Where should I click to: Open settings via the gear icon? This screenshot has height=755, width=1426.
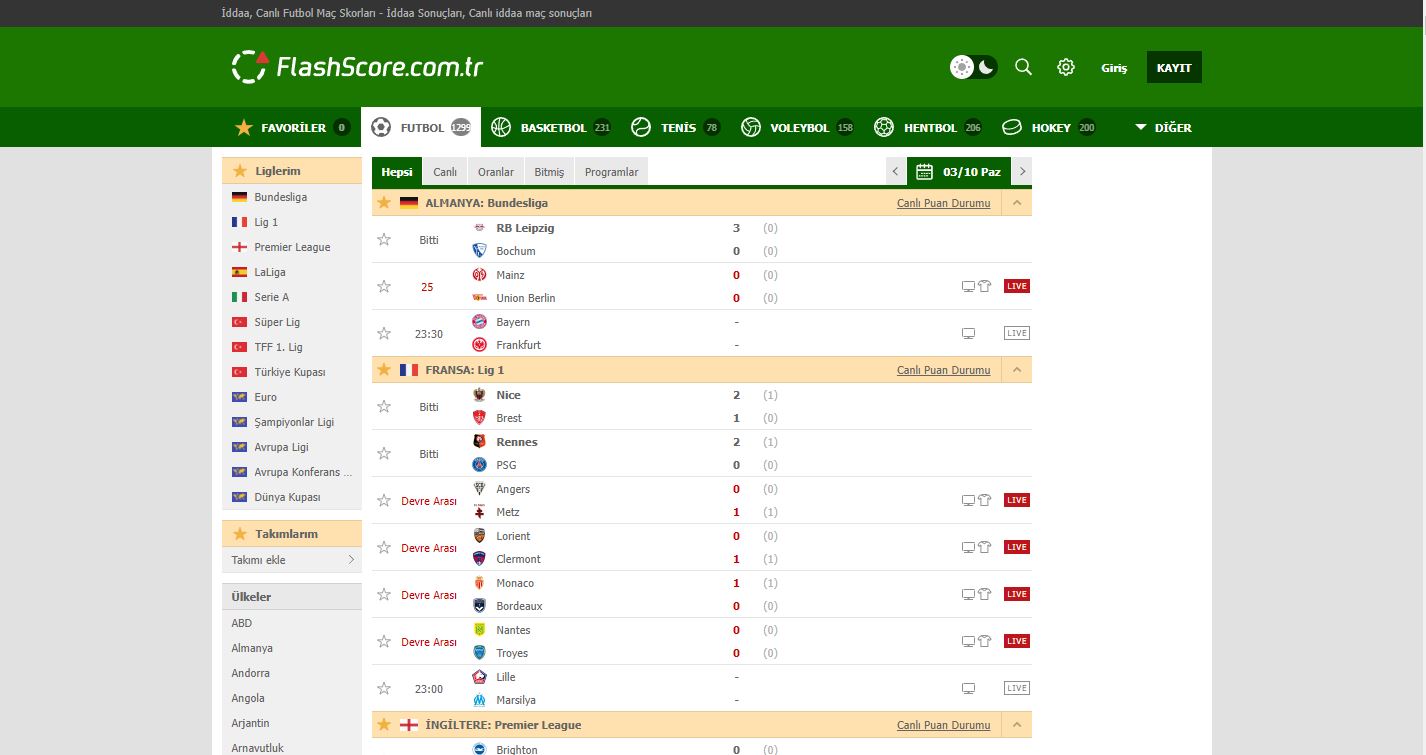tap(1066, 67)
